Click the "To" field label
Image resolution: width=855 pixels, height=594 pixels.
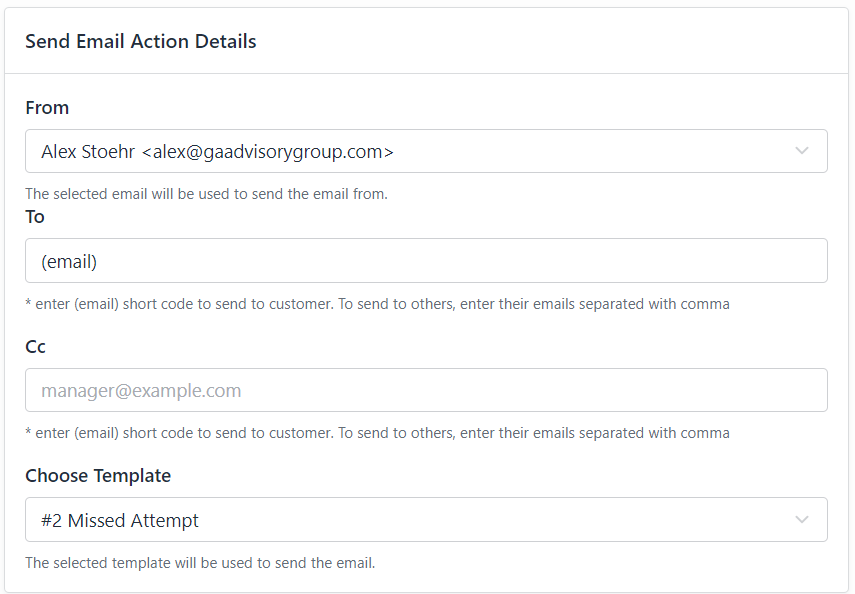[35, 217]
